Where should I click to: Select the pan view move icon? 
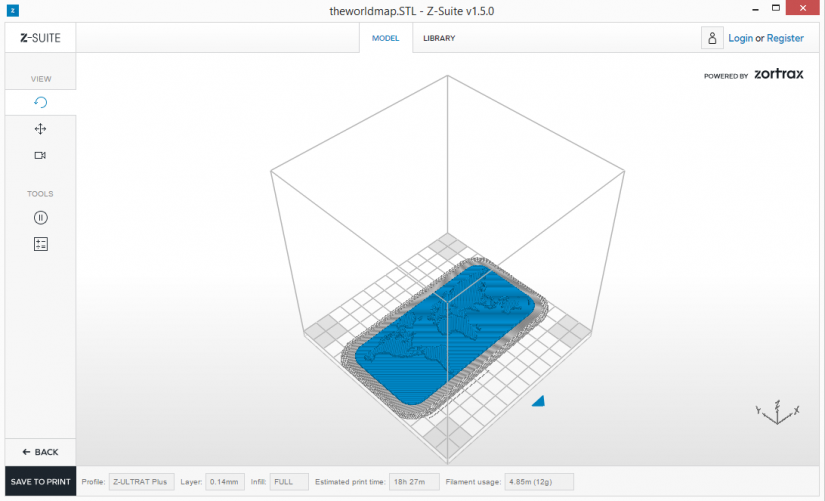(41, 129)
